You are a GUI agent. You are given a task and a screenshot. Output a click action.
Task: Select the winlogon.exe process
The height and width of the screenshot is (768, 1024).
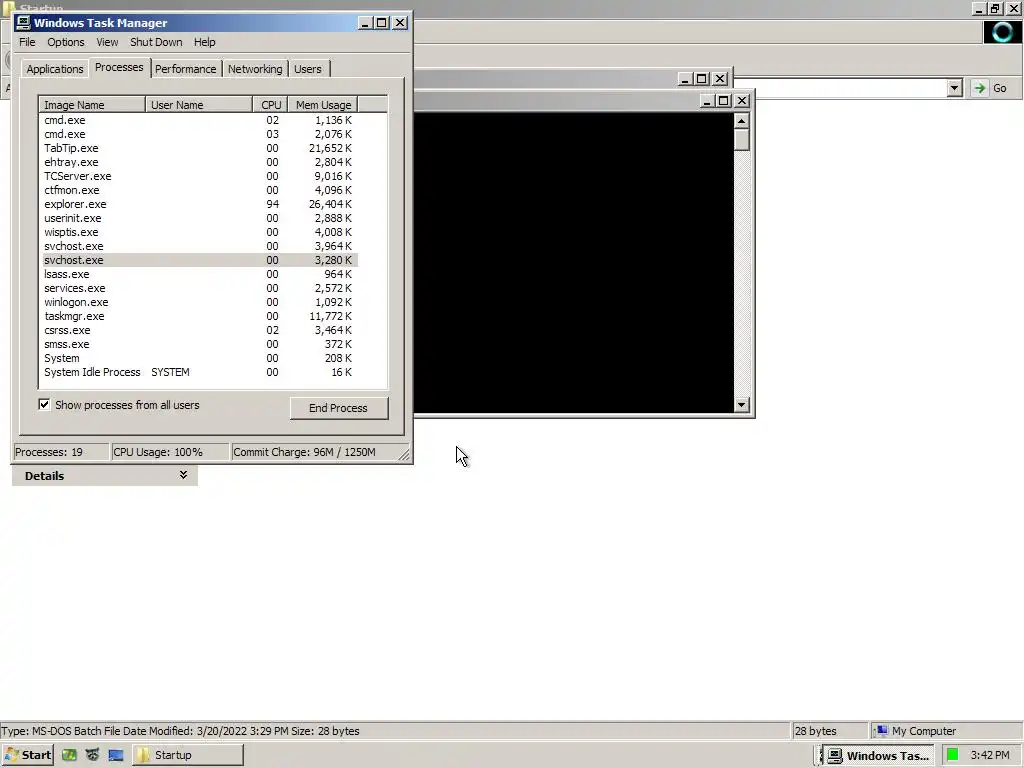coord(200,302)
